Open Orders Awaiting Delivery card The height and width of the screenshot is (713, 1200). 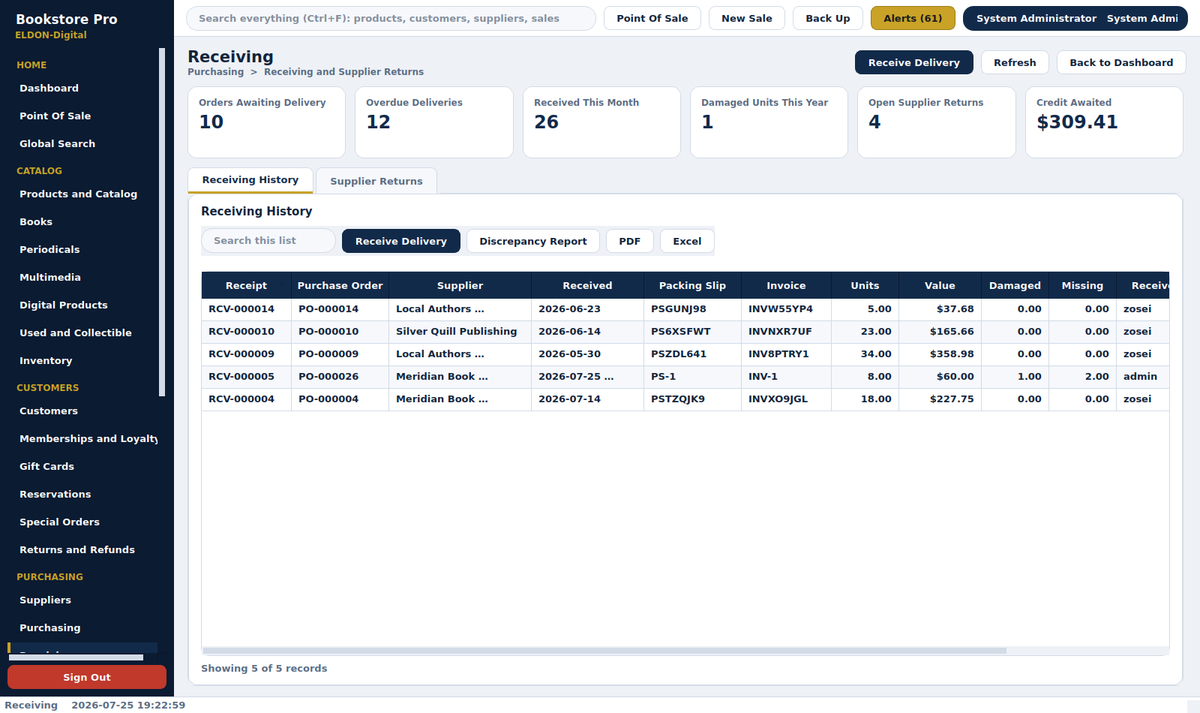click(x=266, y=122)
